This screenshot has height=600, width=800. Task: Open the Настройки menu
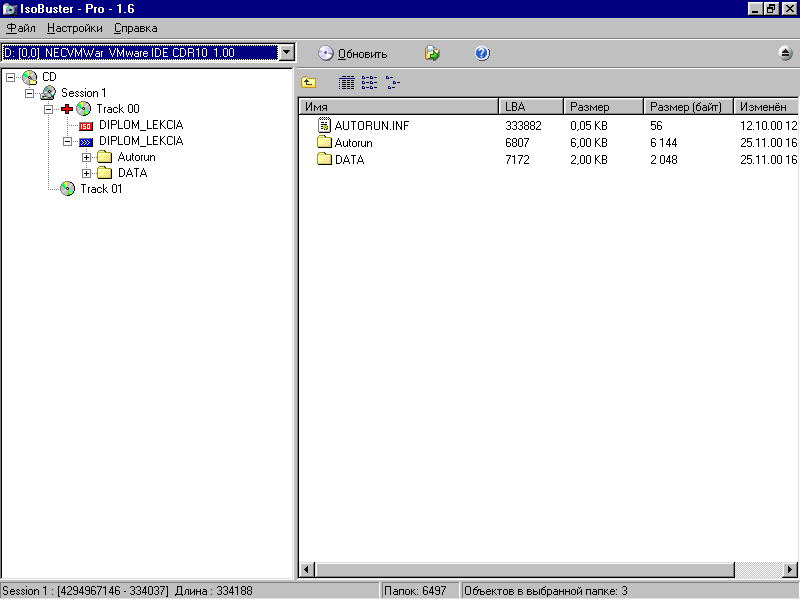coord(74,28)
